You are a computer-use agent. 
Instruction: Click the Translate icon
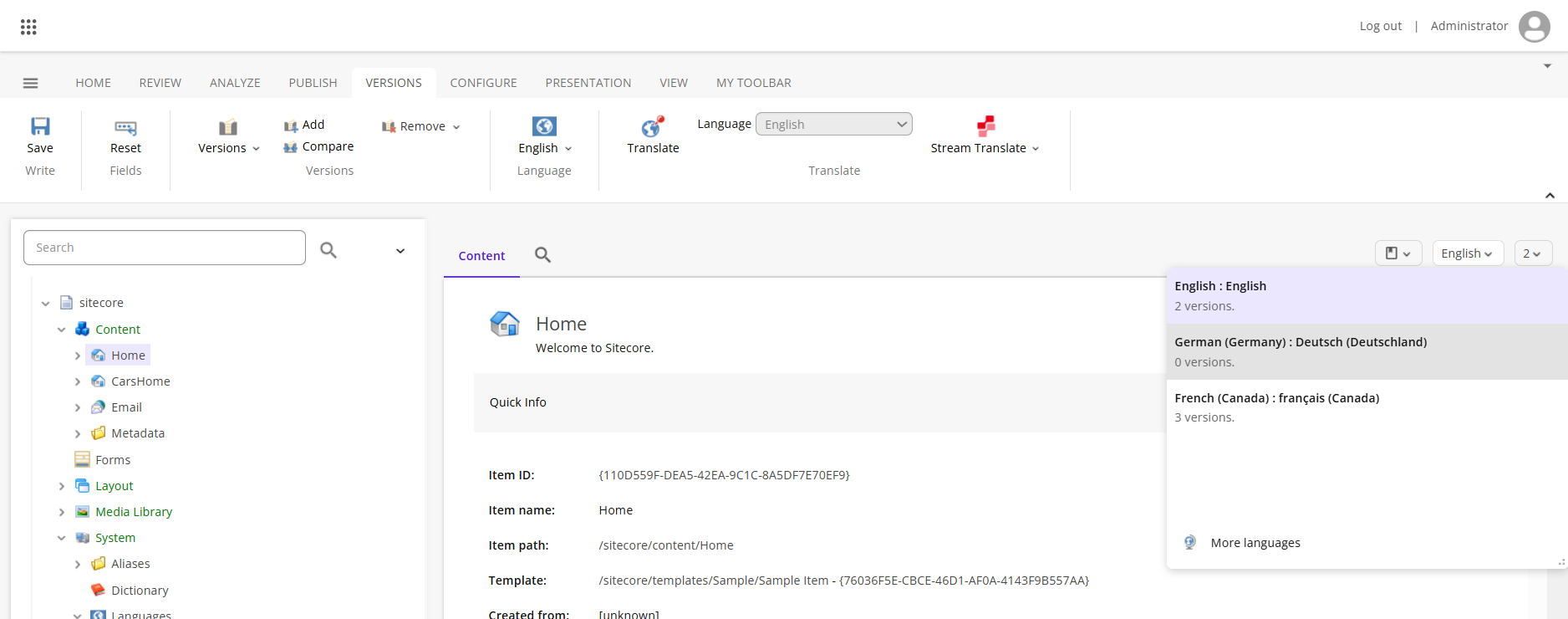tap(653, 126)
